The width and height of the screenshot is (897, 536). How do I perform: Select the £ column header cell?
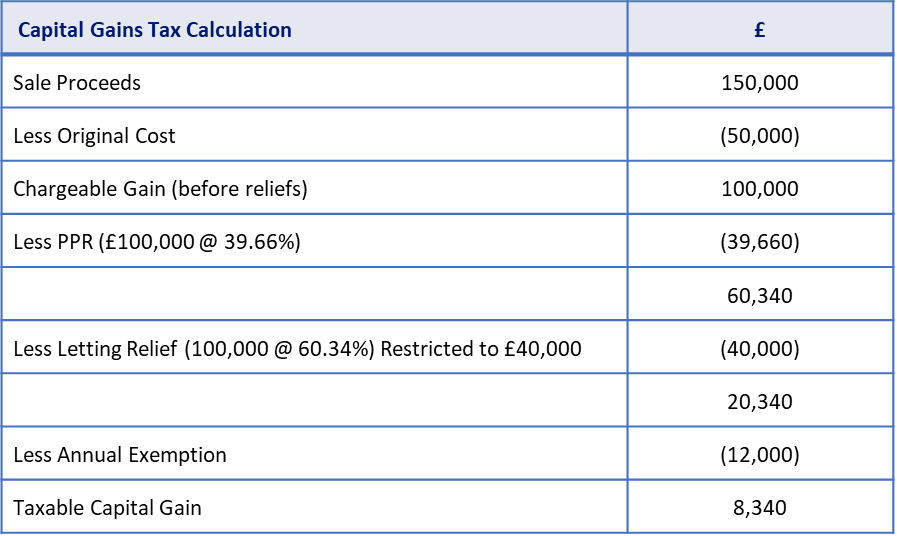pyautogui.click(x=760, y=30)
